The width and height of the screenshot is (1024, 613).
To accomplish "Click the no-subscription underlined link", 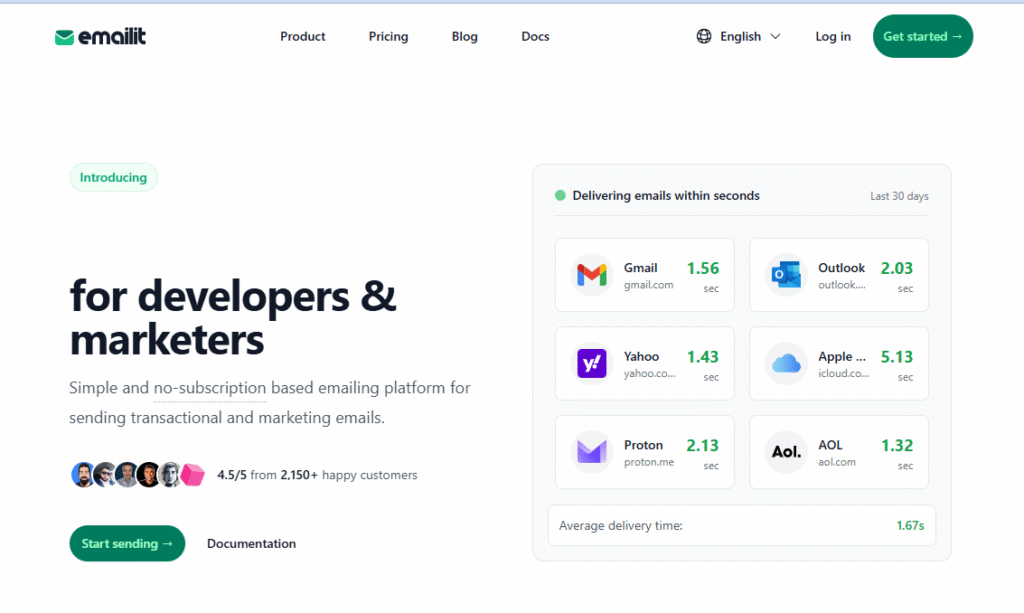I will pos(210,387).
